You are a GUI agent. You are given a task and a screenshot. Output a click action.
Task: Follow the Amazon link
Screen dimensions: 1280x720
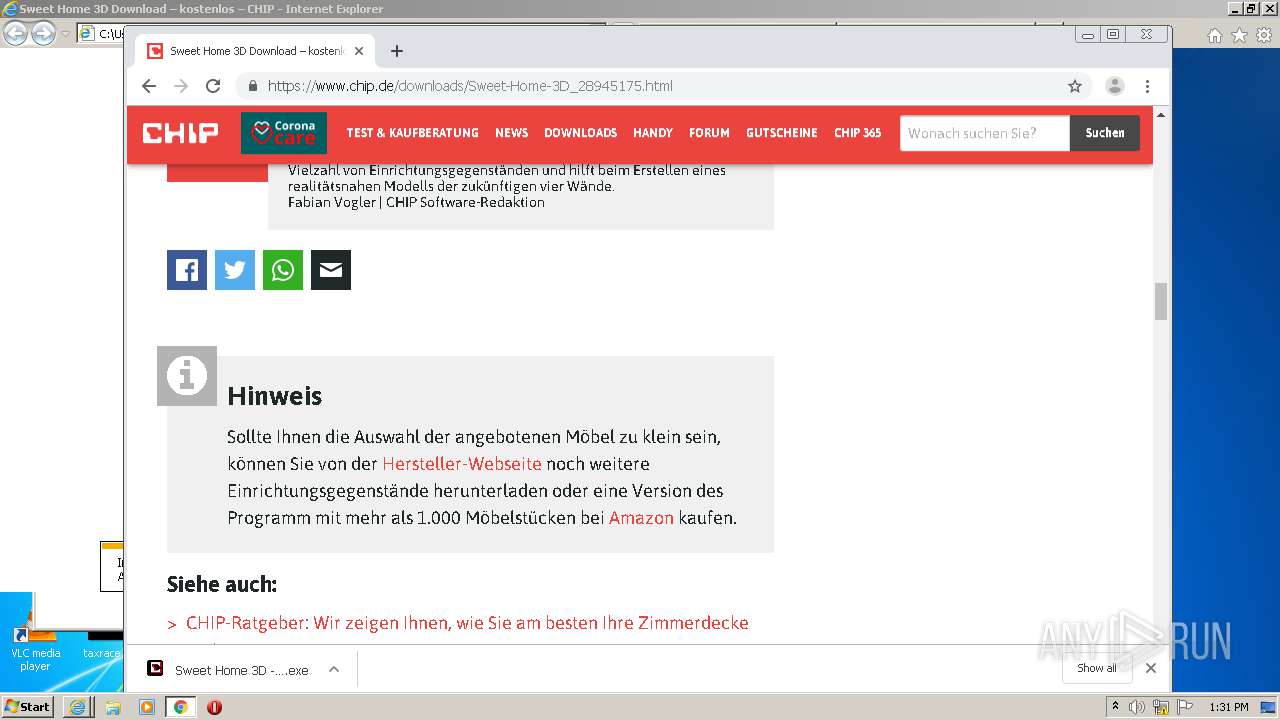[x=641, y=518]
